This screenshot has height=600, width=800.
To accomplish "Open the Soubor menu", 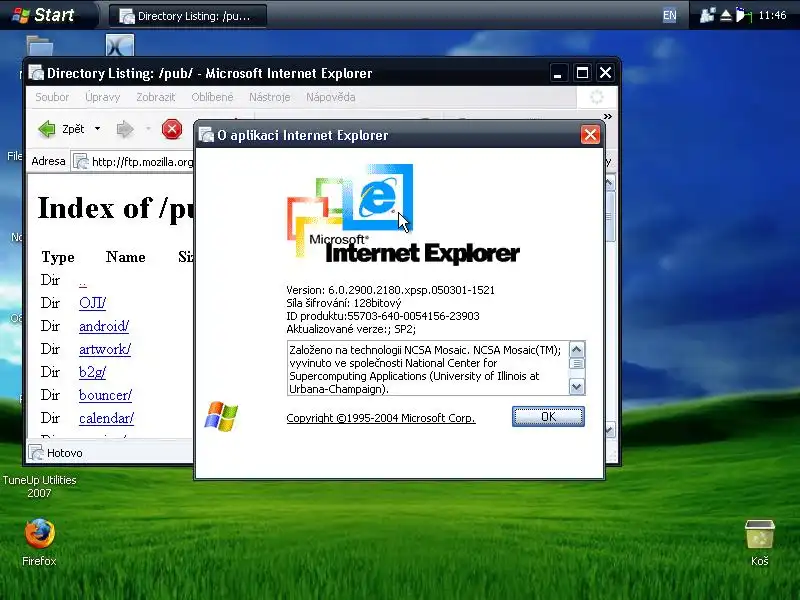I will coord(52,97).
